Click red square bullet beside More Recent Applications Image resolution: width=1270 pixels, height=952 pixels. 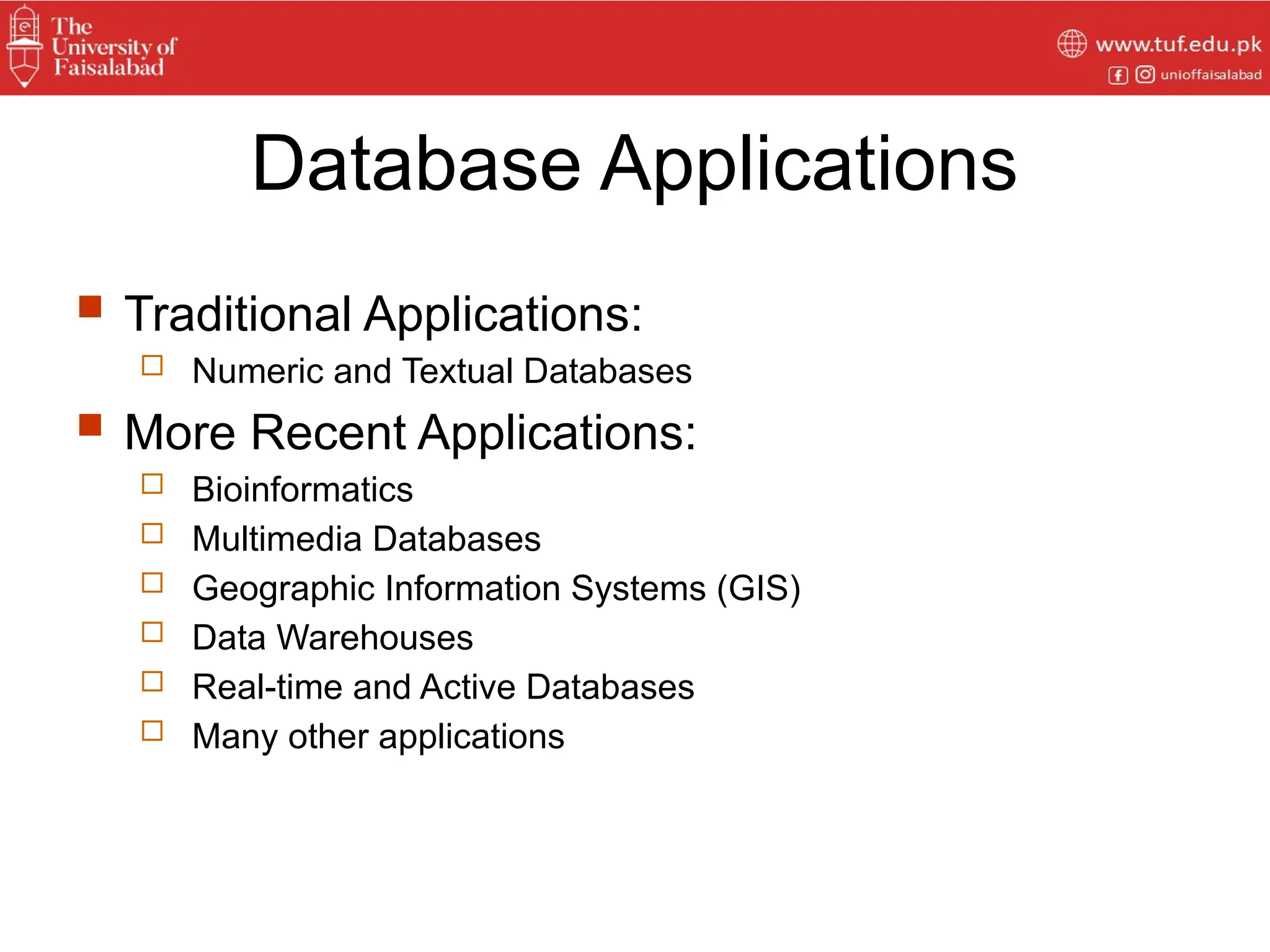point(91,425)
